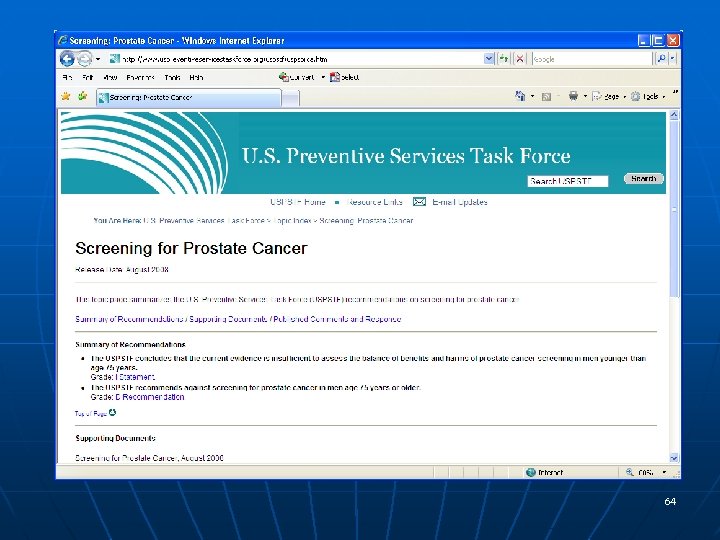Click the Search USPSTF input field
The image size is (720, 540).
(x=568, y=181)
